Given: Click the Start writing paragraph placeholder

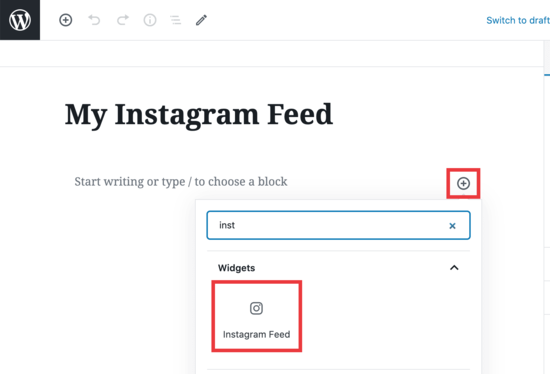Looking at the screenshot, I should coord(181,182).
